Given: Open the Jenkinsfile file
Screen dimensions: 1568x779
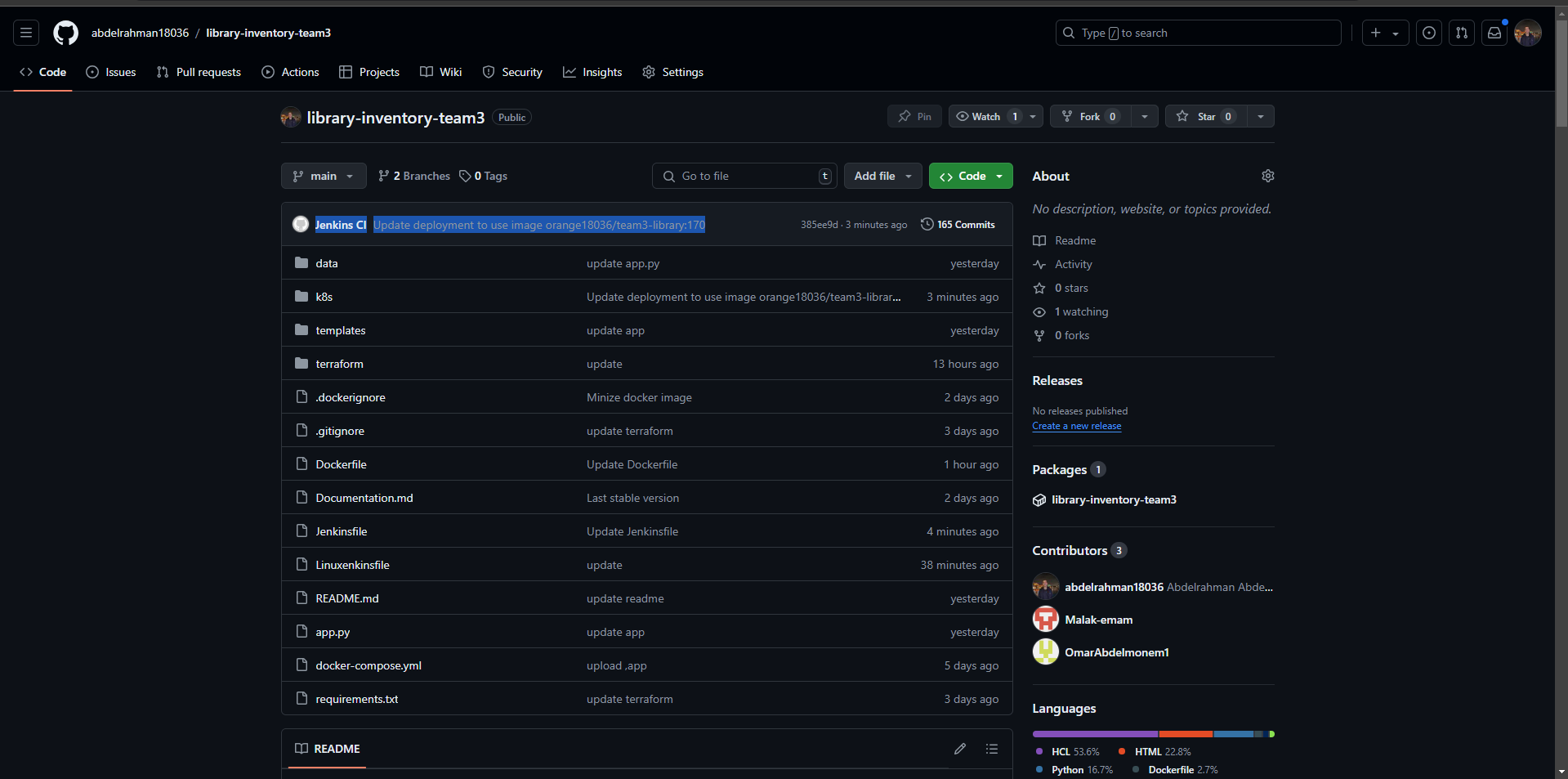Looking at the screenshot, I should pyautogui.click(x=342, y=531).
